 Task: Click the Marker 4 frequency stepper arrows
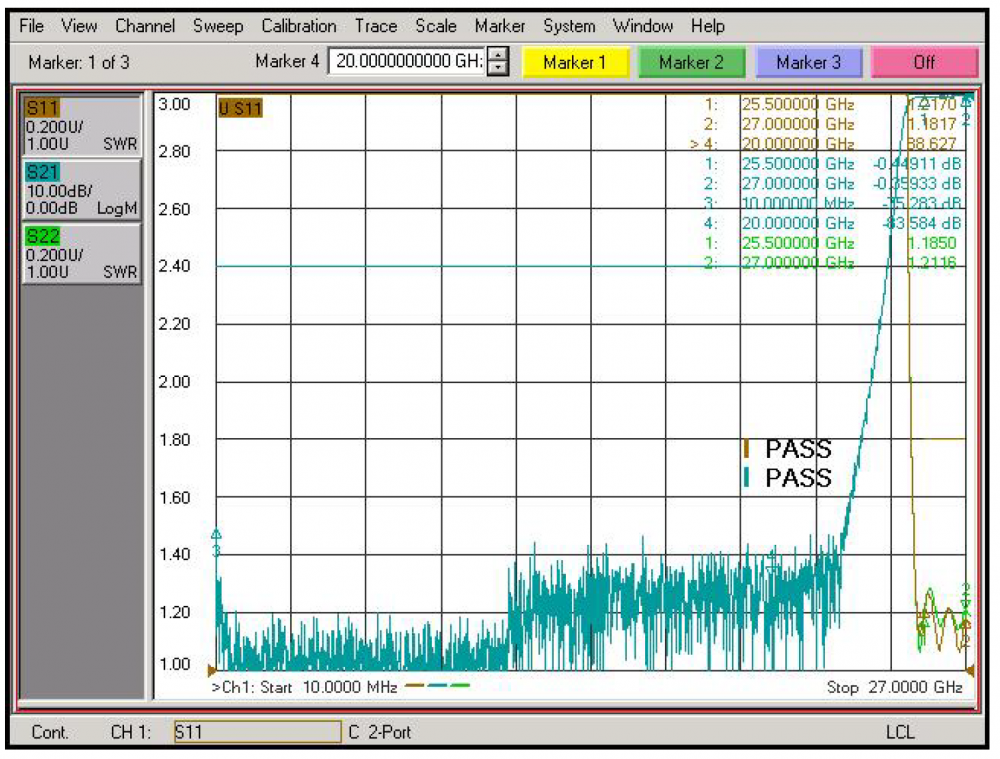499,62
